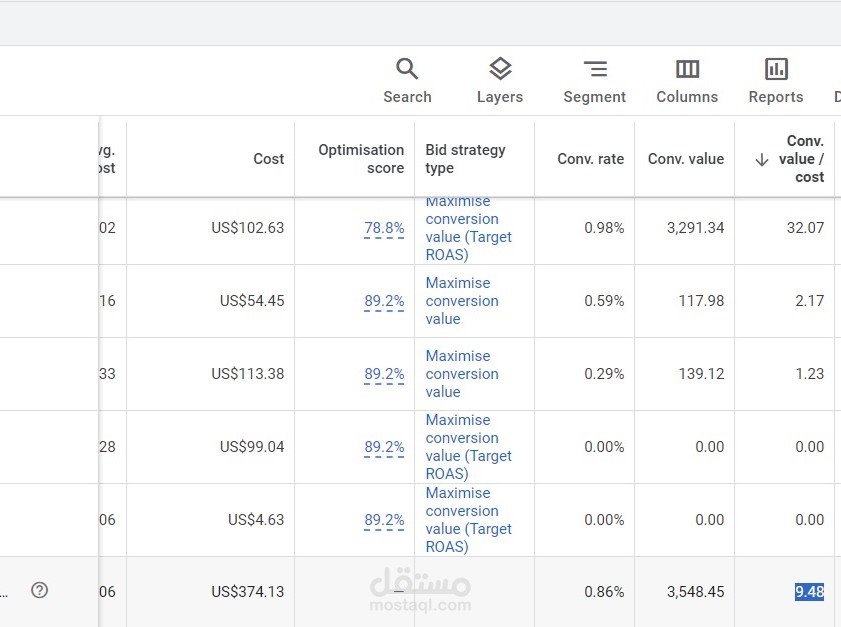Click the help question mark icon
Screen dimensions: 841x627
click(x=39, y=590)
